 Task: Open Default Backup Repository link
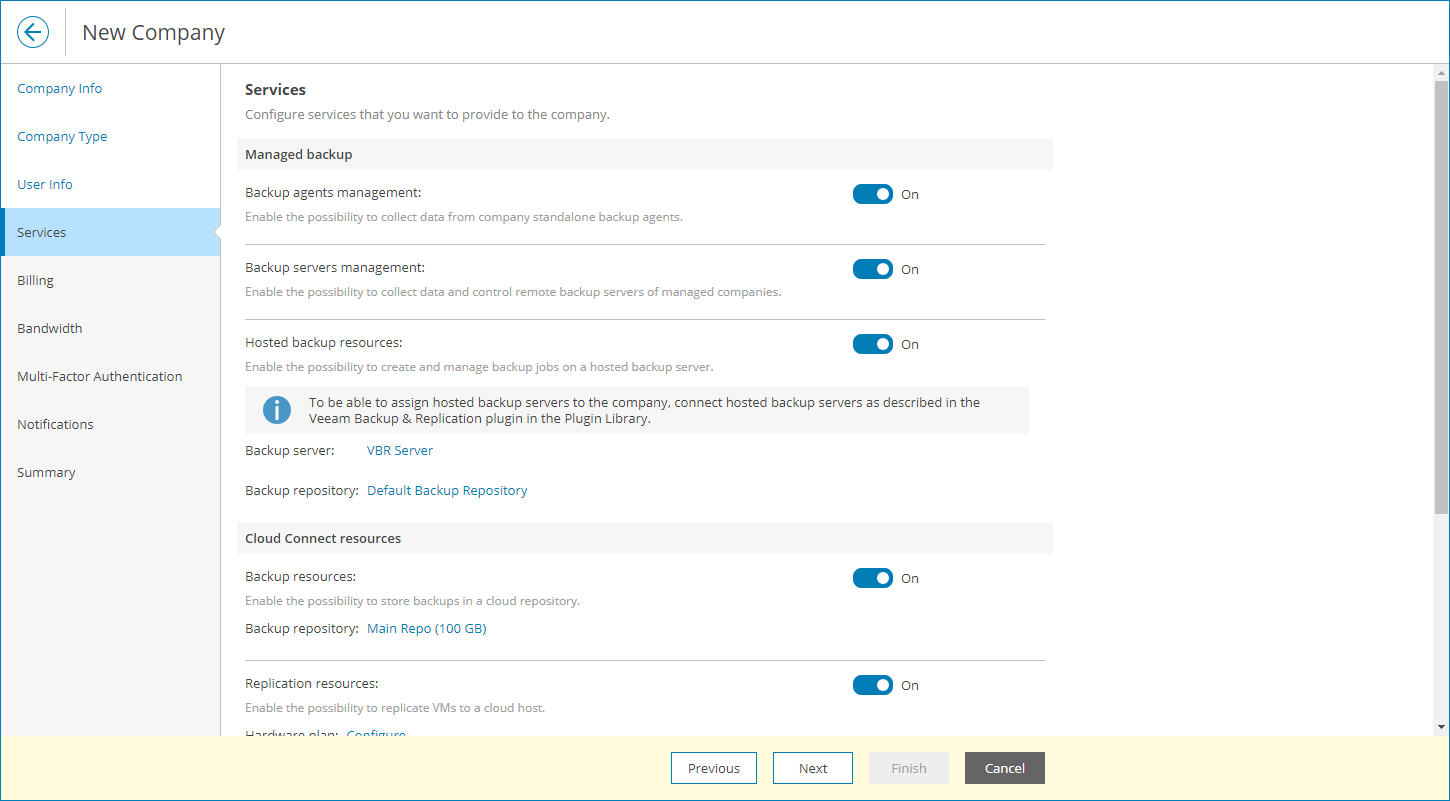[x=447, y=490]
